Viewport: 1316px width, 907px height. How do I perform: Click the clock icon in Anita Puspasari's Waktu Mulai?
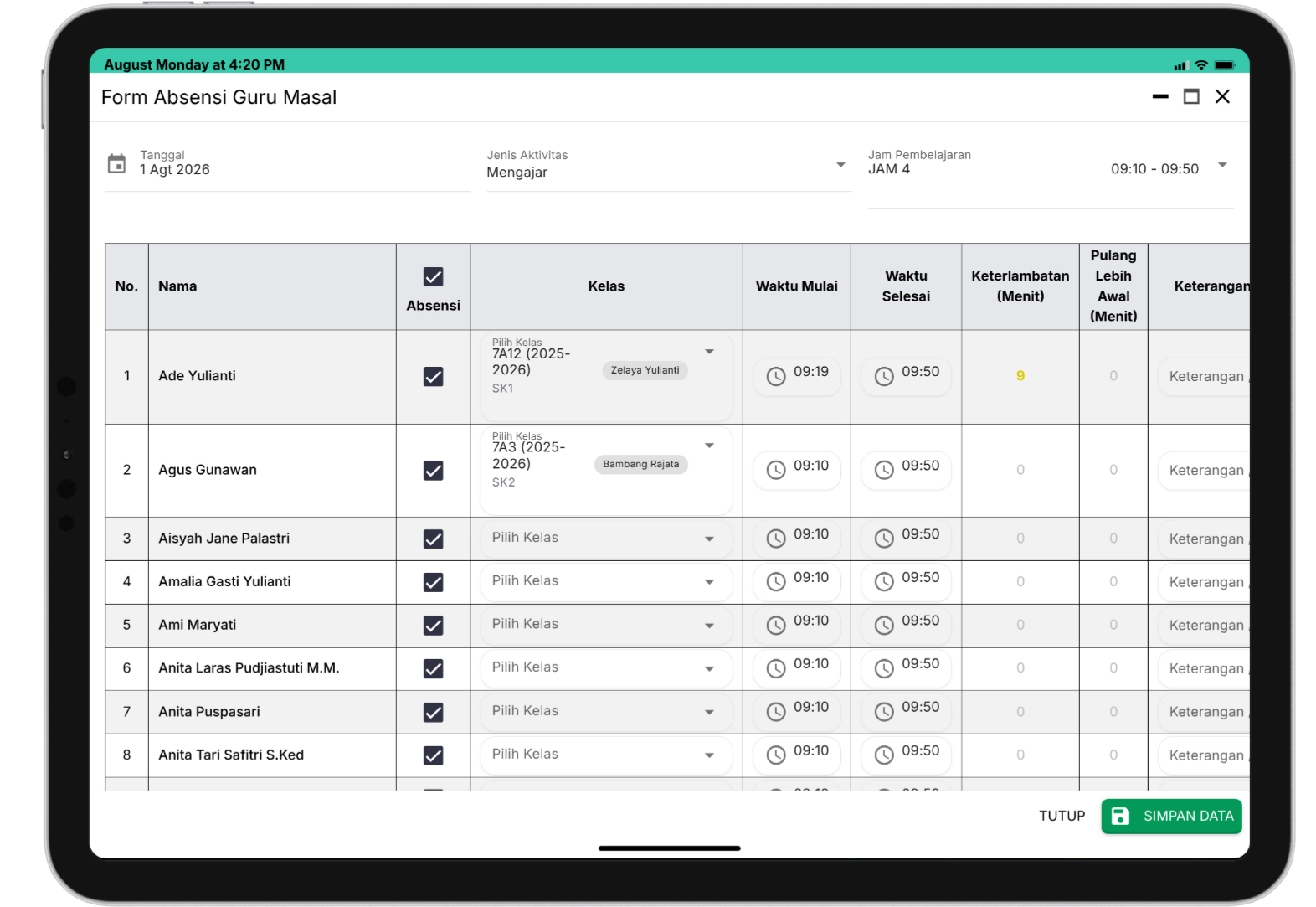[776, 712]
